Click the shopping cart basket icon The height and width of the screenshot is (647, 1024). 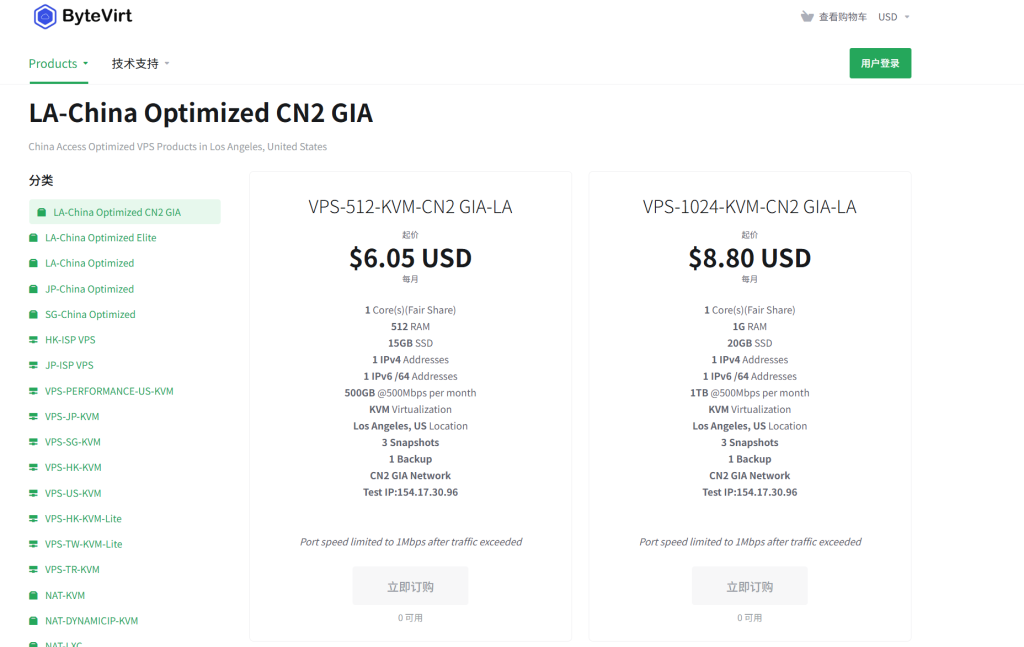pos(807,17)
